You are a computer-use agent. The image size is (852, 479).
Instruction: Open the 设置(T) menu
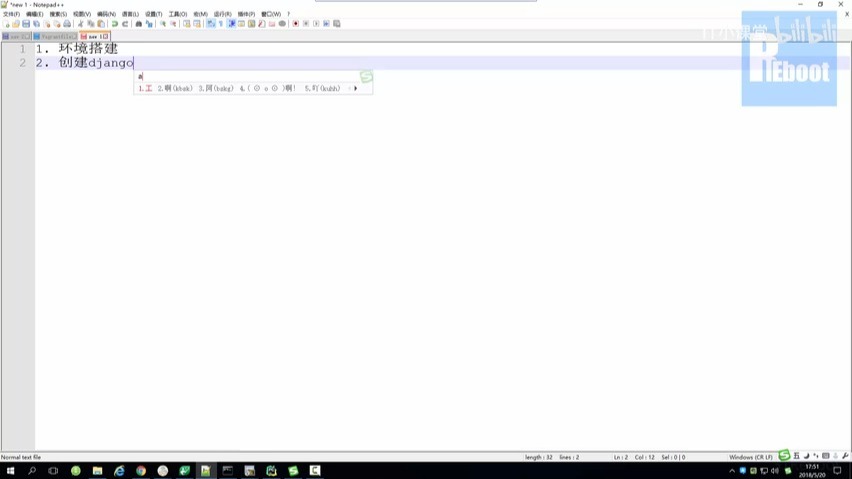[x=153, y=14]
